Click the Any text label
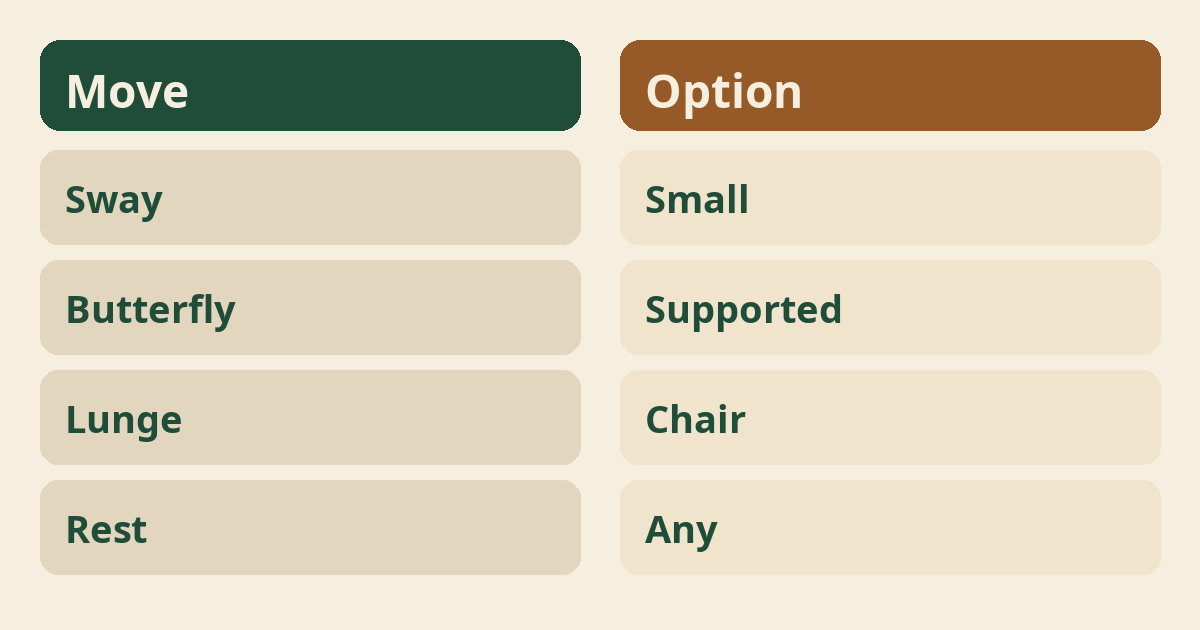 click(x=681, y=531)
